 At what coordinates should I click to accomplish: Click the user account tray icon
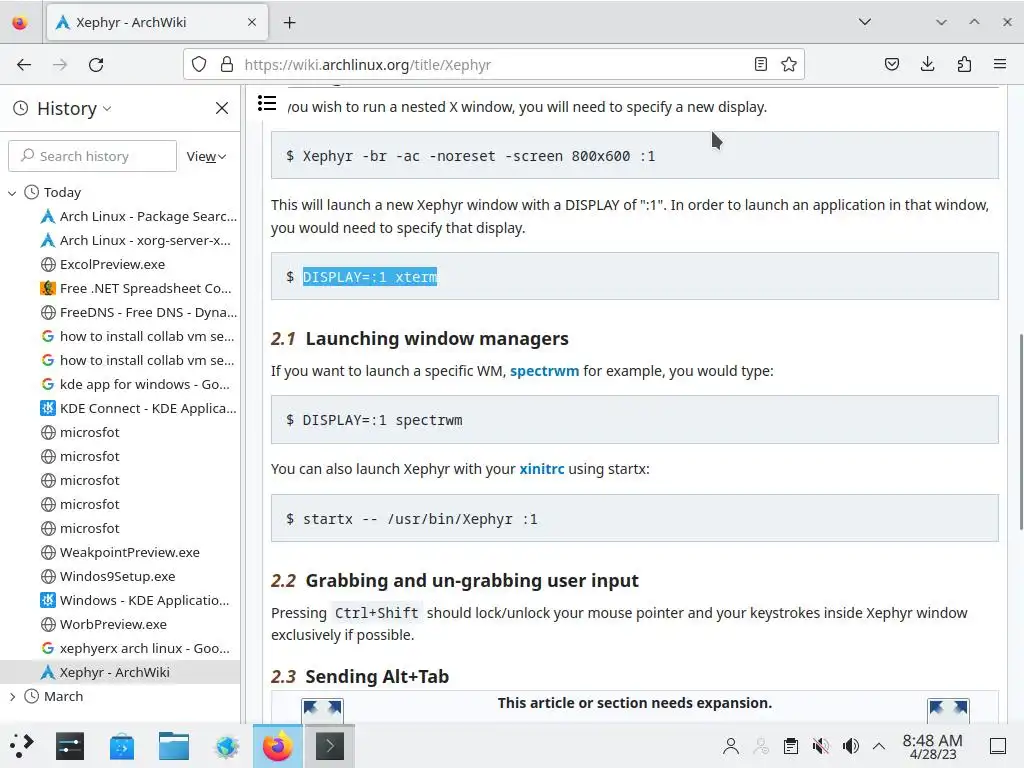point(731,746)
